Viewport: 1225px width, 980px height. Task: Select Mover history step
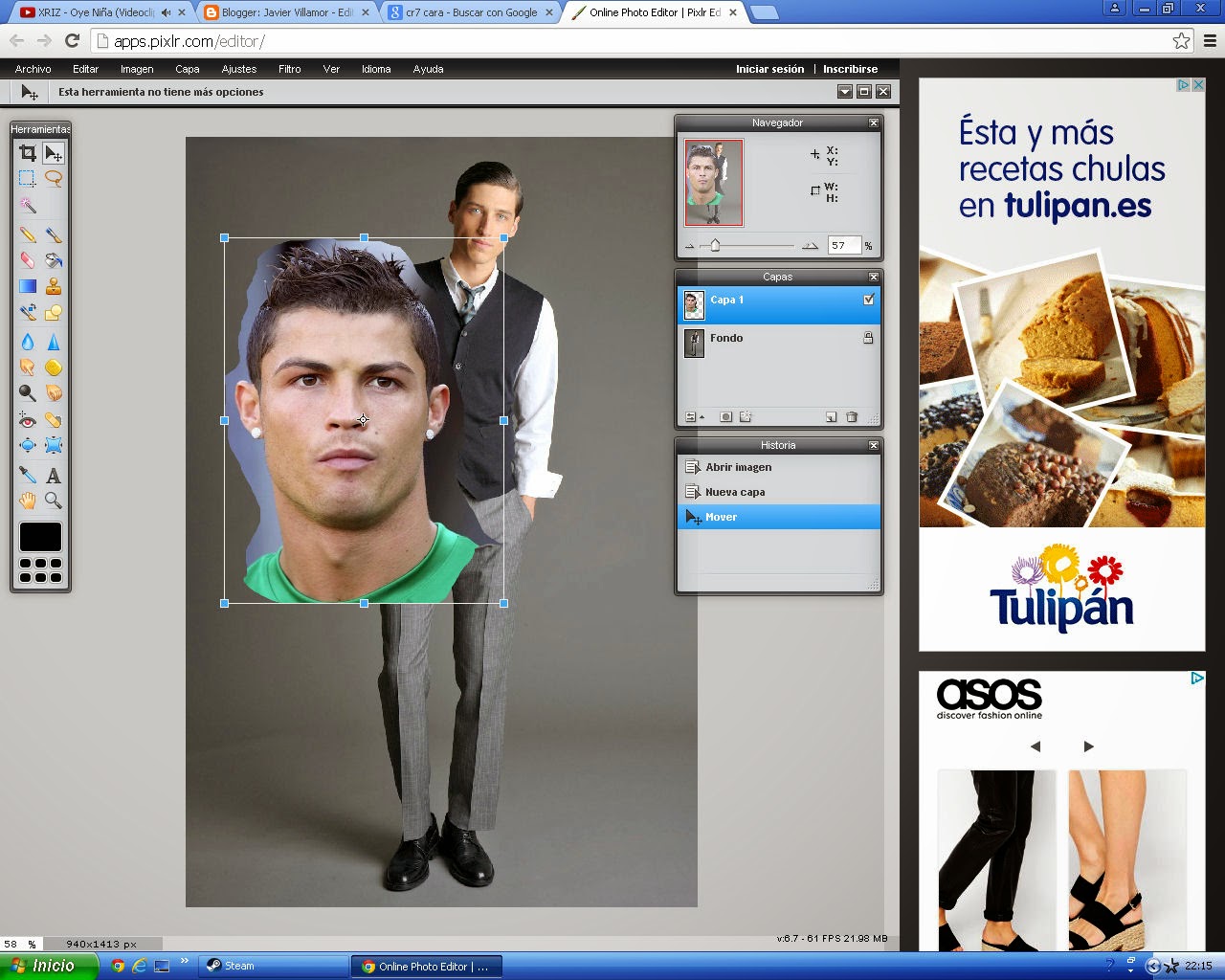(779, 517)
